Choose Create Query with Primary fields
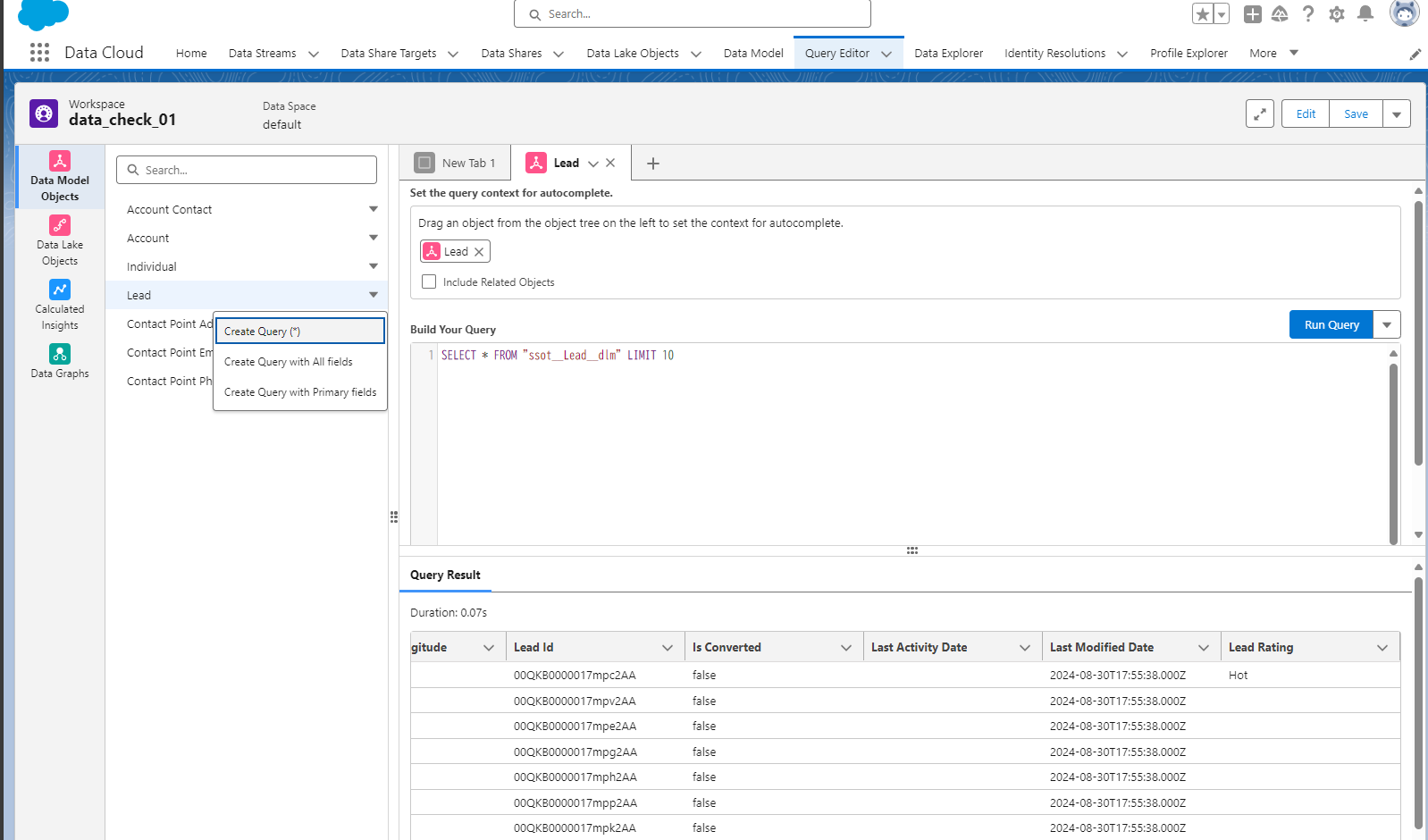 [x=300, y=392]
